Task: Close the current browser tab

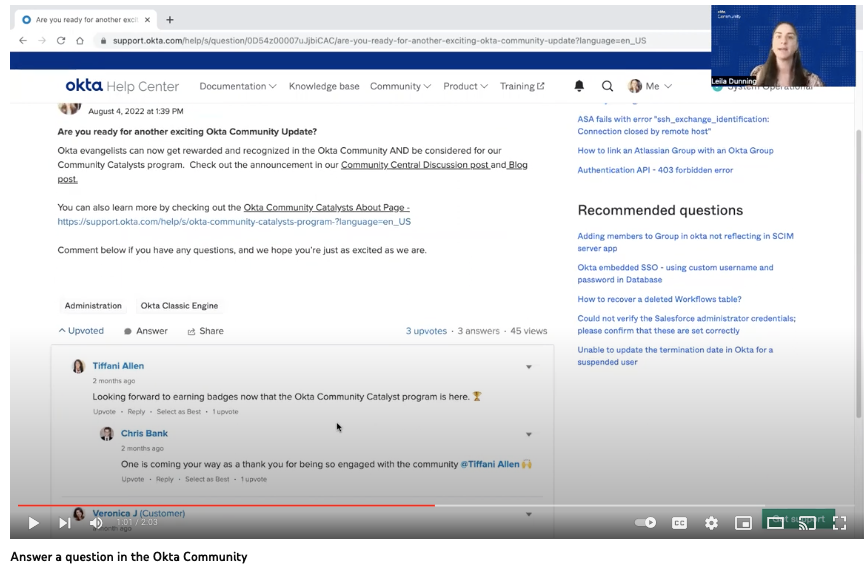Action: [x=147, y=20]
